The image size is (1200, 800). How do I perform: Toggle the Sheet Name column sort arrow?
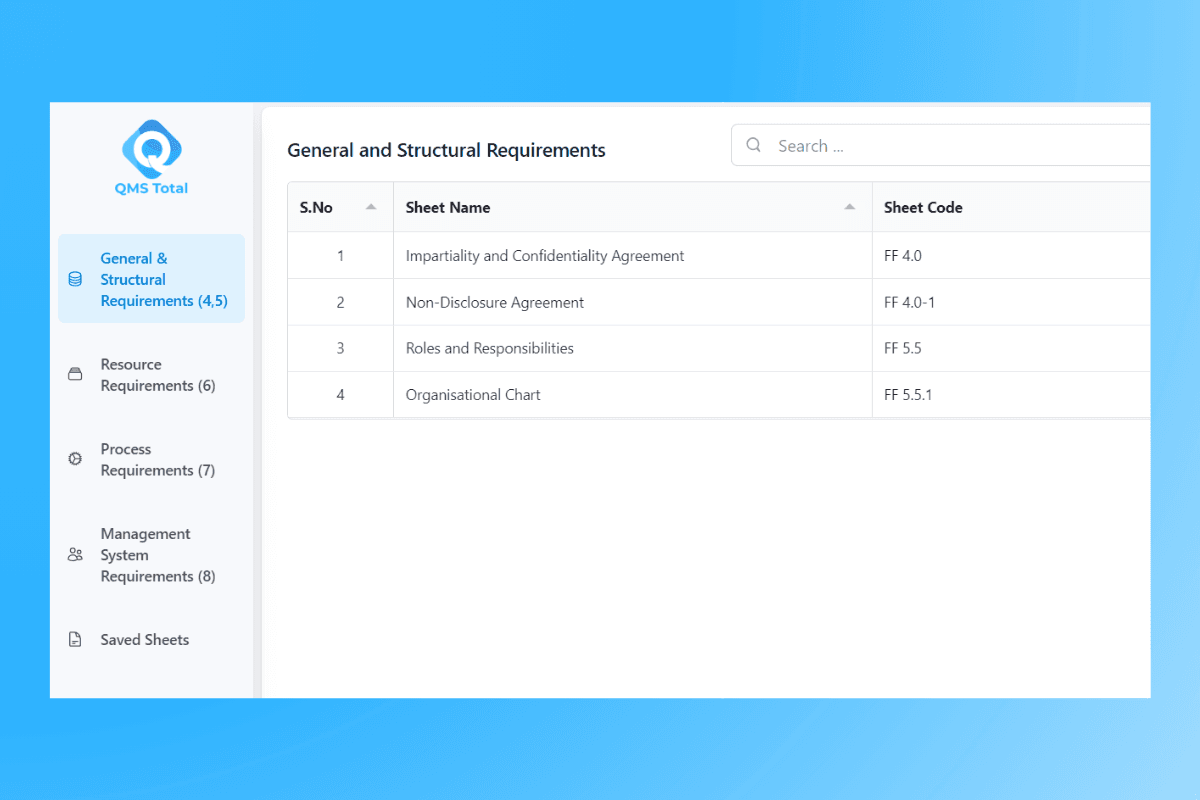click(850, 205)
